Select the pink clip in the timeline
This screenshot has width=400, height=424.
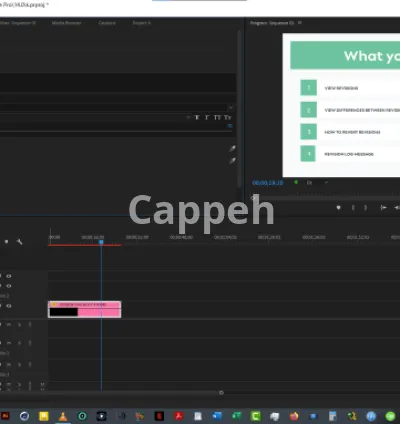point(85,309)
